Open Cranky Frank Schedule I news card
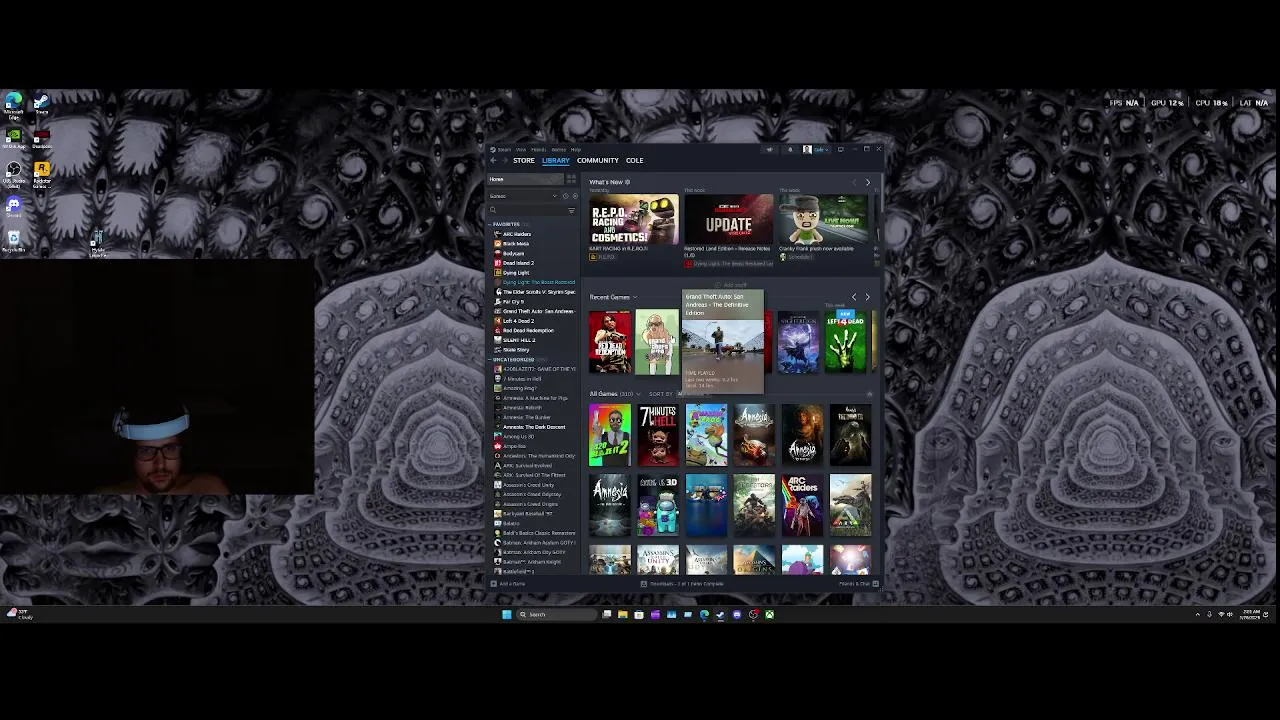 [823, 219]
